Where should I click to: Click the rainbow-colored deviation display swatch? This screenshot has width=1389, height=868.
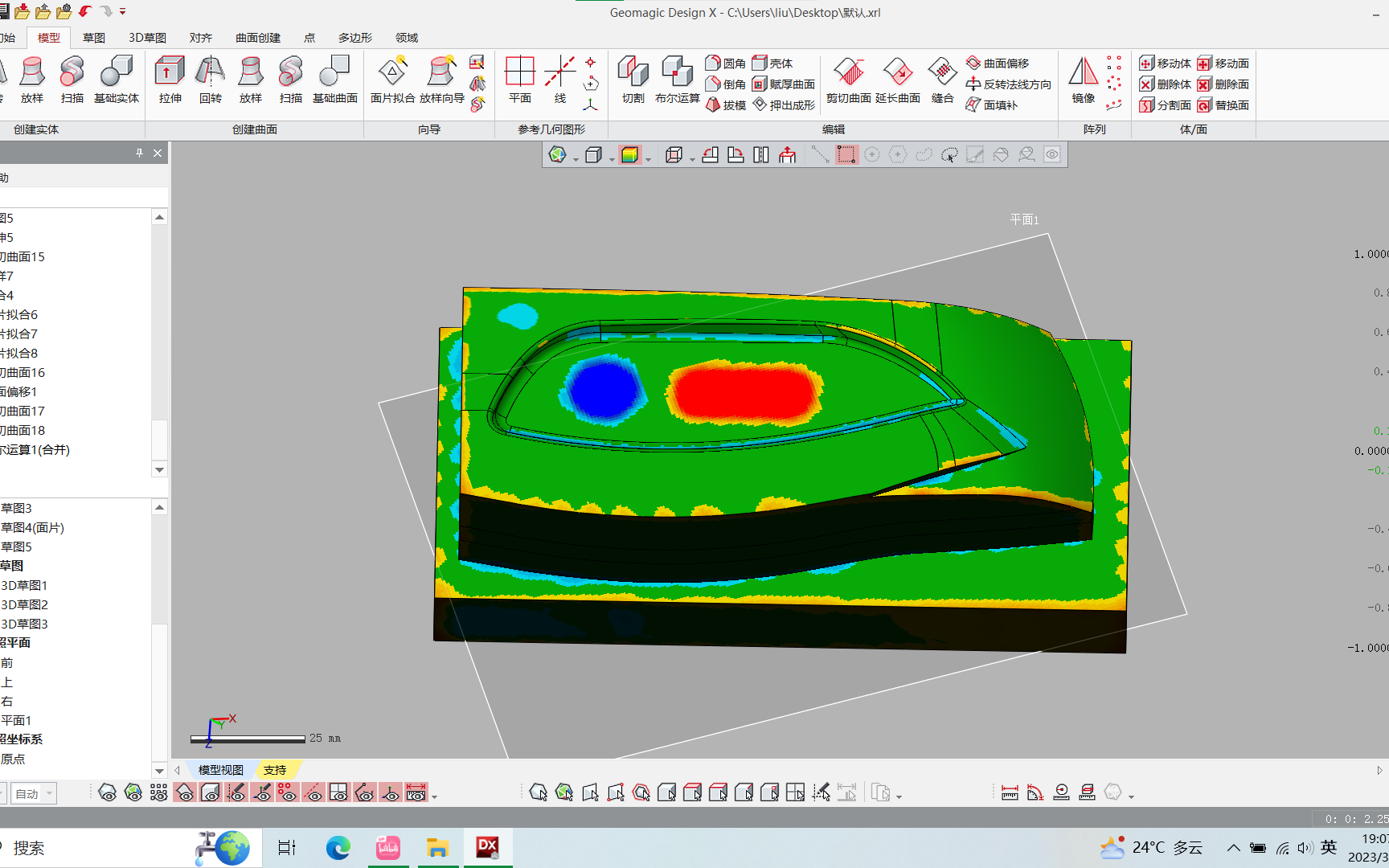[x=632, y=154]
